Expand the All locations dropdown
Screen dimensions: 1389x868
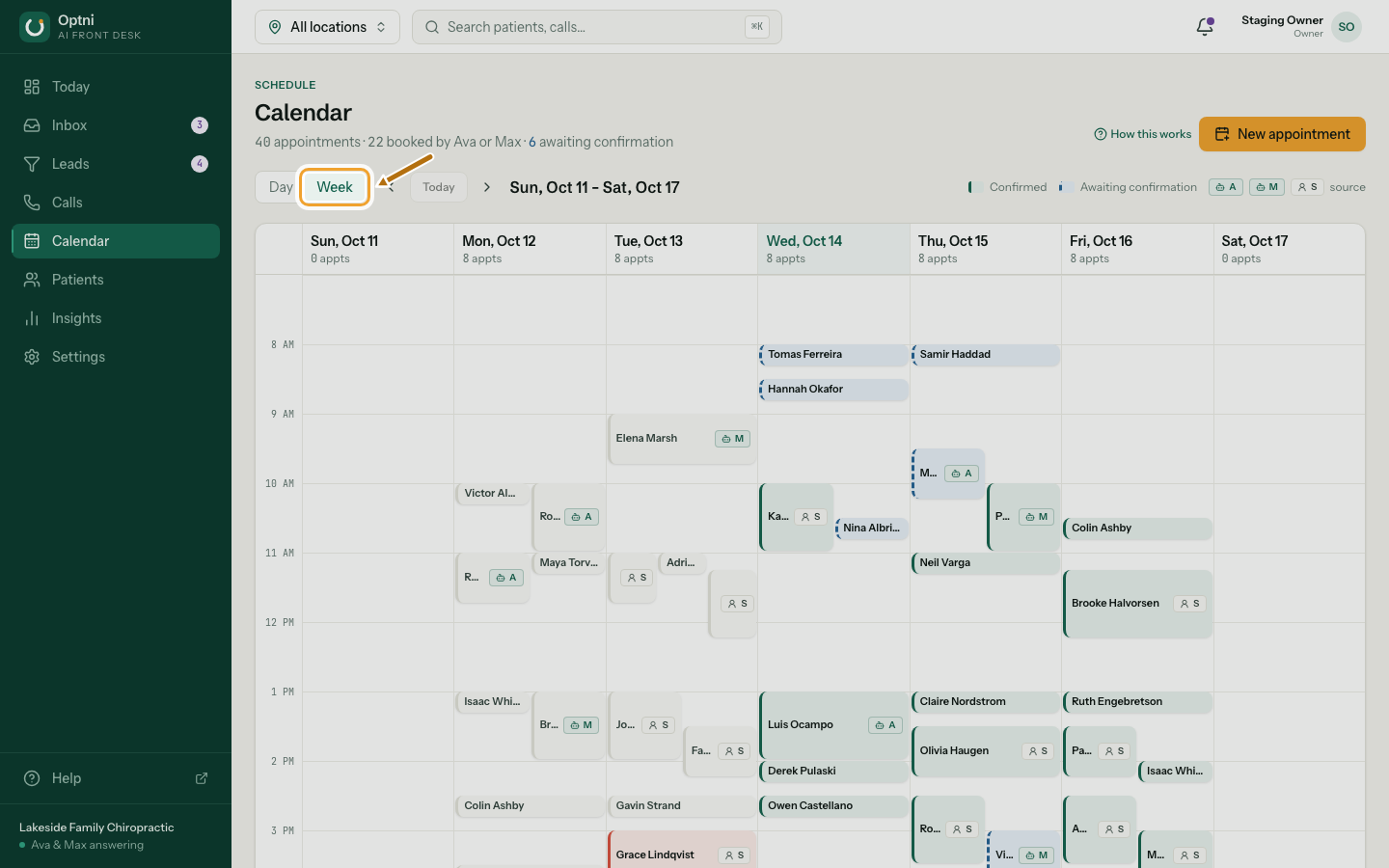coord(327,27)
